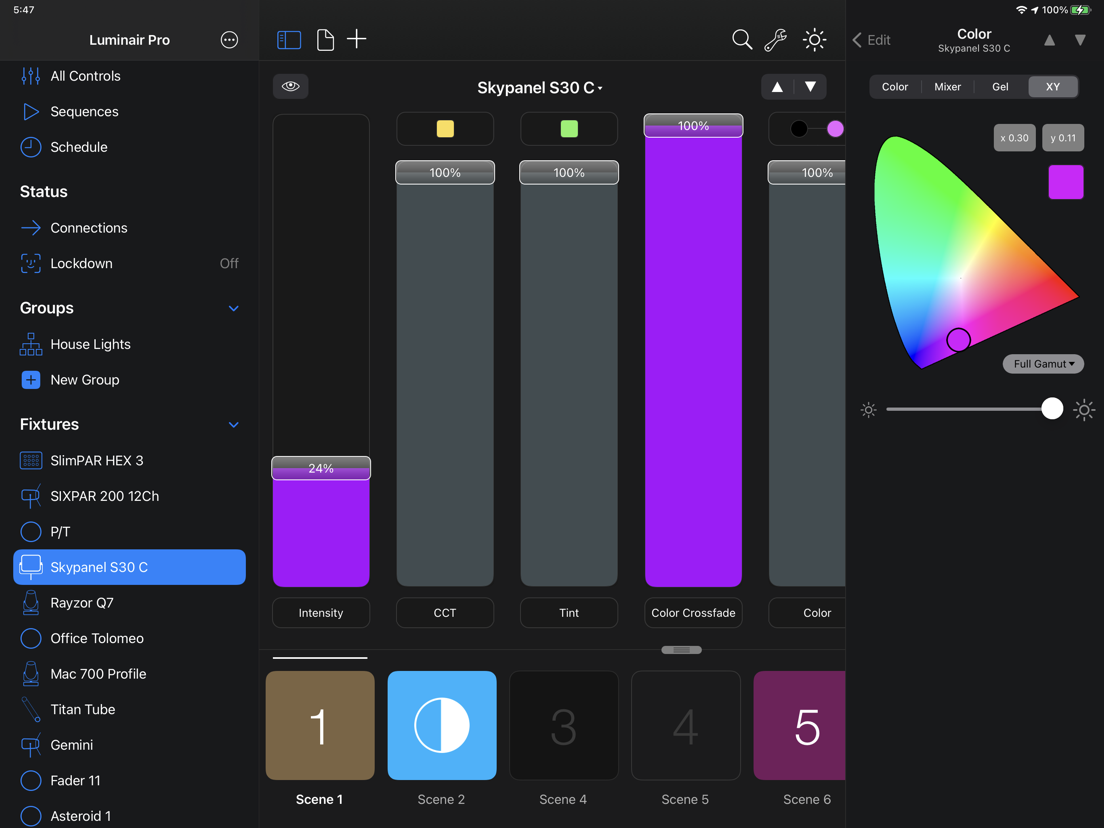Collapse the Fixtures section chevron
The image size is (1104, 828).
[x=234, y=425]
